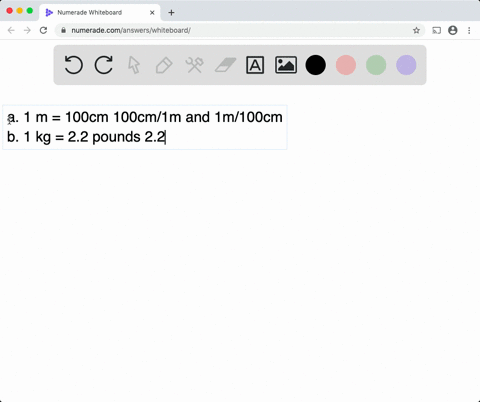
Task: Set drawing color to black
Action: pyautogui.click(x=316, y=65)
